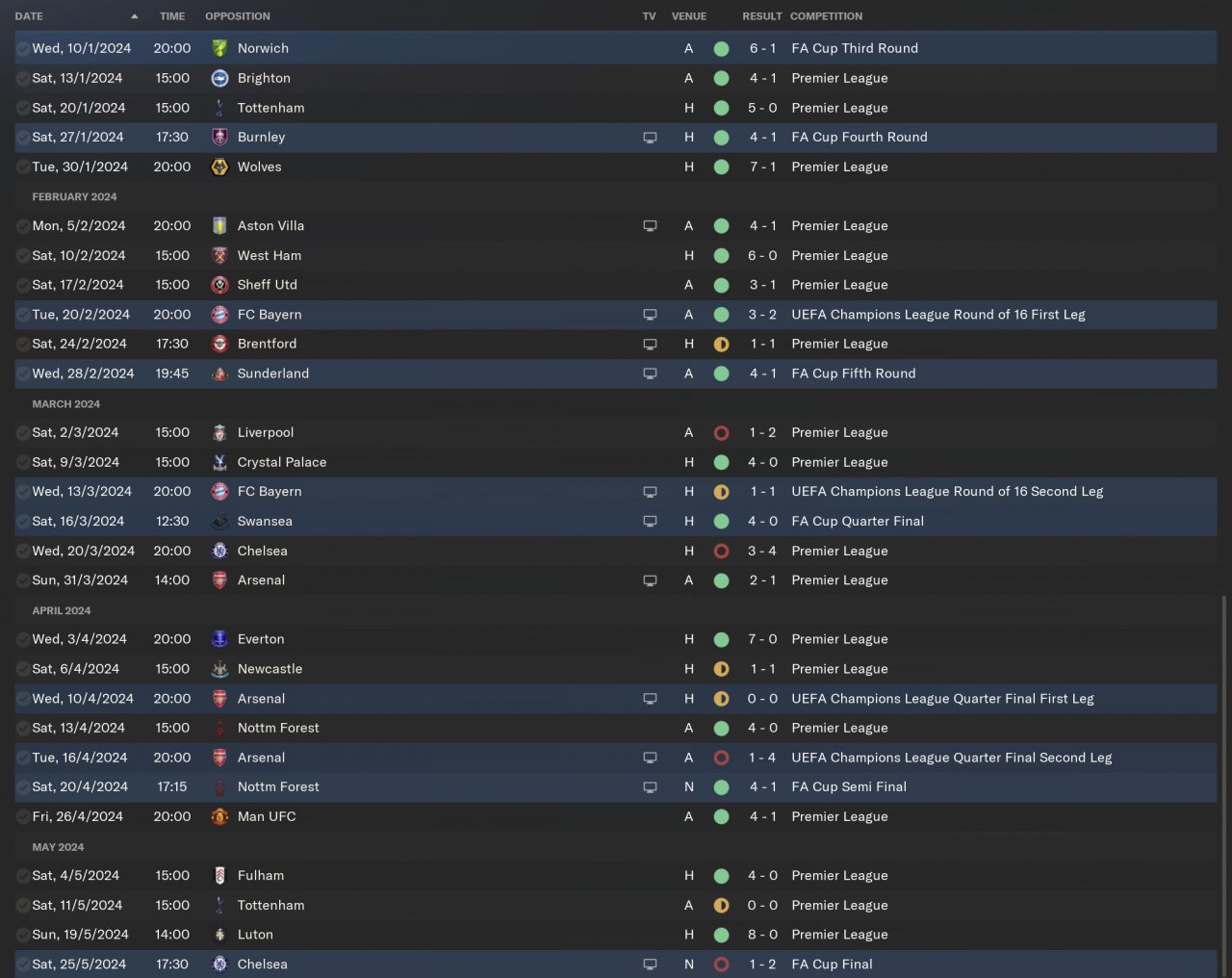Click red loss indicator for the Liverpool match

(x=721, y=433)
